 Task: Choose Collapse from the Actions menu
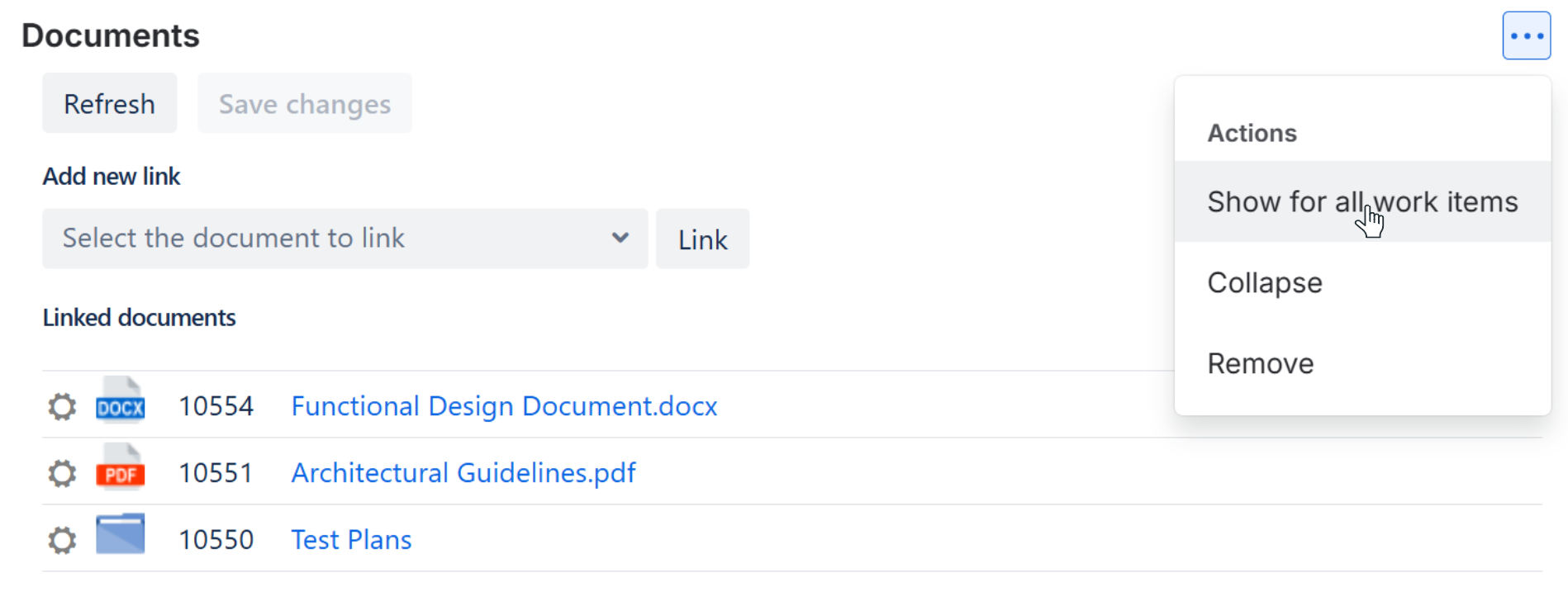(x=1265, y=283)
